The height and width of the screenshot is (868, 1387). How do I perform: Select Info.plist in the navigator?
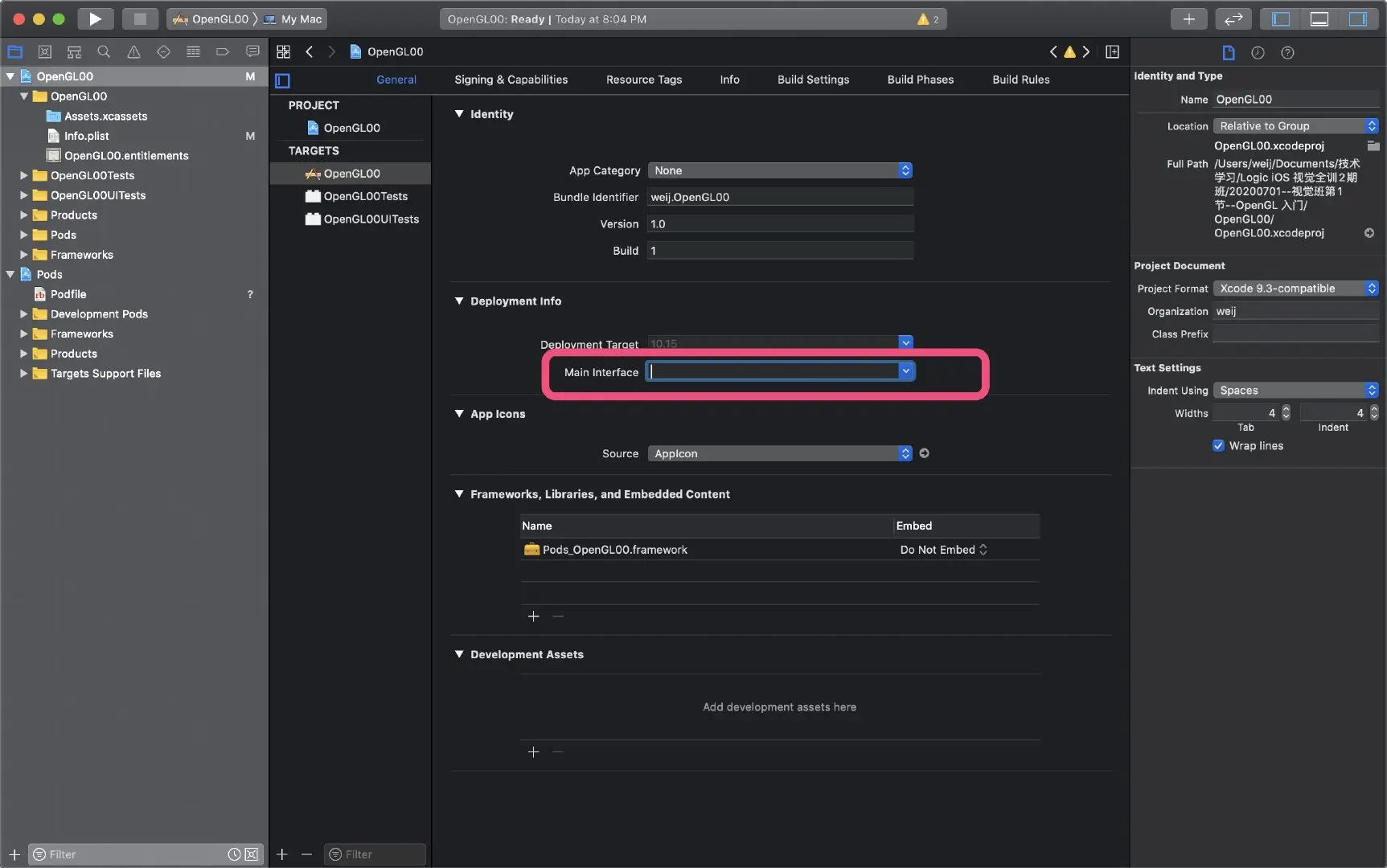pos(86,136)
